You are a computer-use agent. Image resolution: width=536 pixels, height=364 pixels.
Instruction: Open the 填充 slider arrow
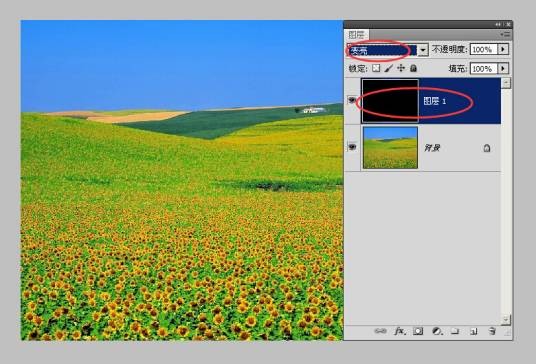[x=503, y=68]
